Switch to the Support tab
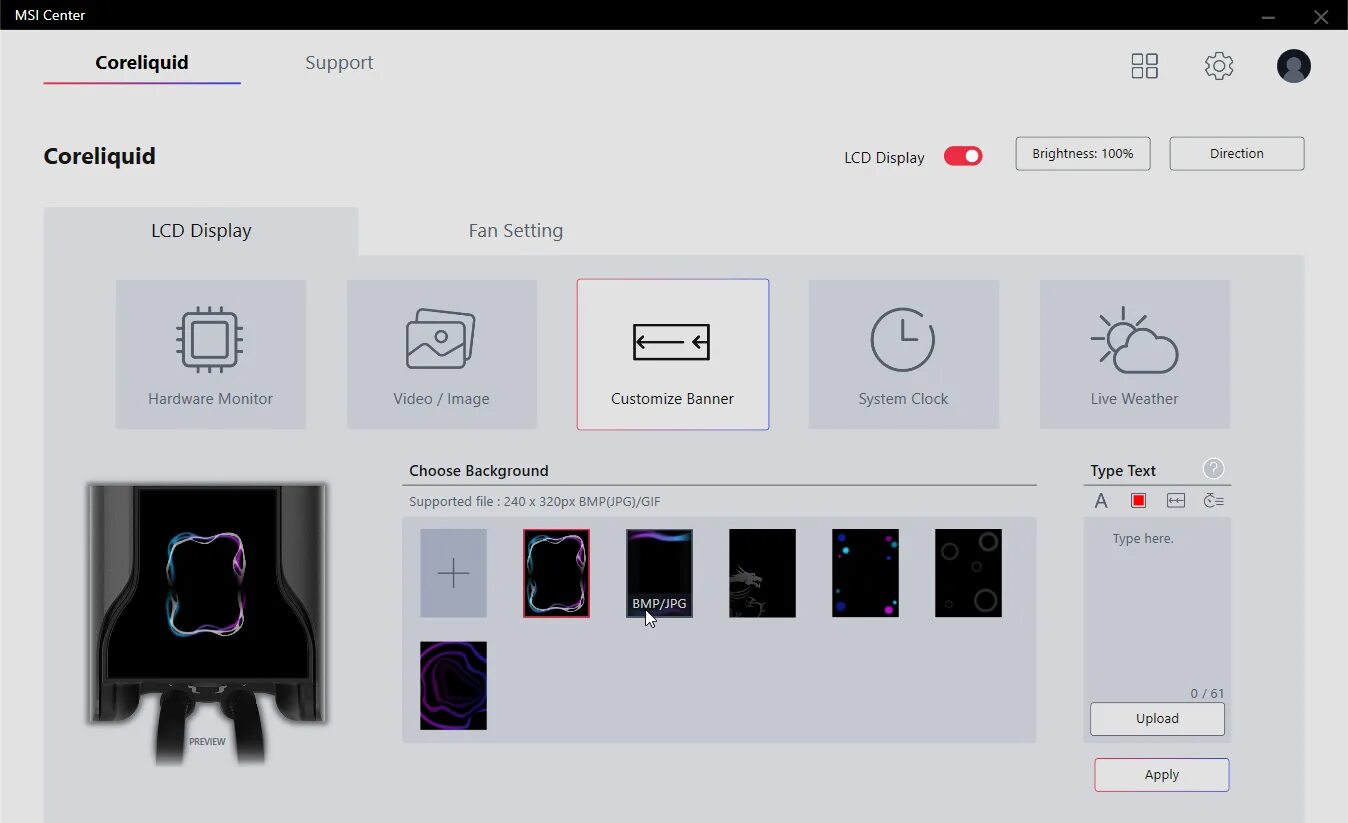Viewport: 1348px width, 823px height. click(x=339, y=63)
